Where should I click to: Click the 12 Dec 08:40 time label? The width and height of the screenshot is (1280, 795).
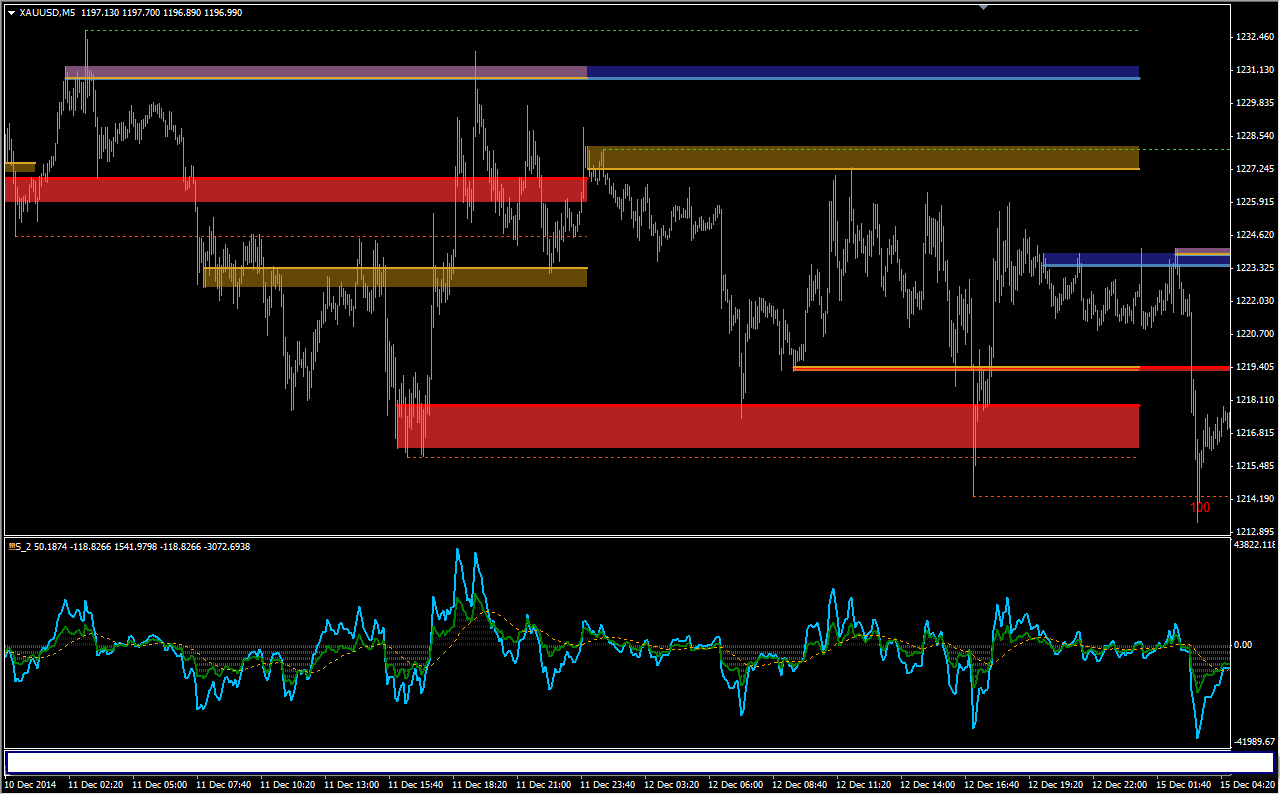click(799, 785)
